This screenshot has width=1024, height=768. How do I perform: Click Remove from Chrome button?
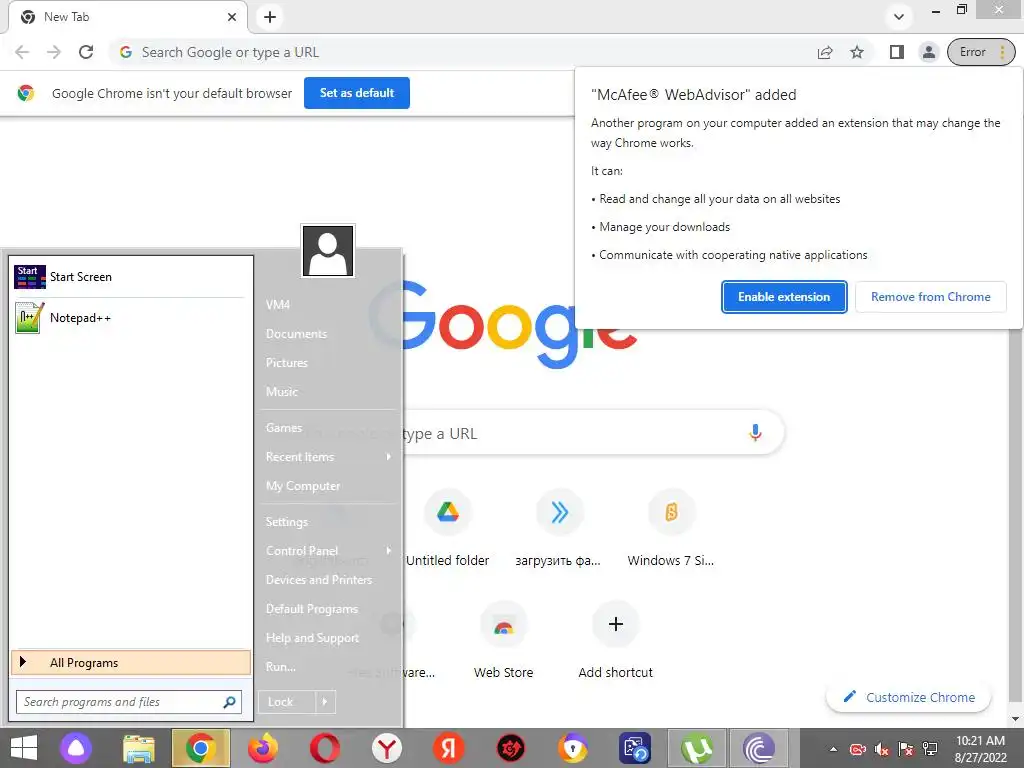click(931, 297)
